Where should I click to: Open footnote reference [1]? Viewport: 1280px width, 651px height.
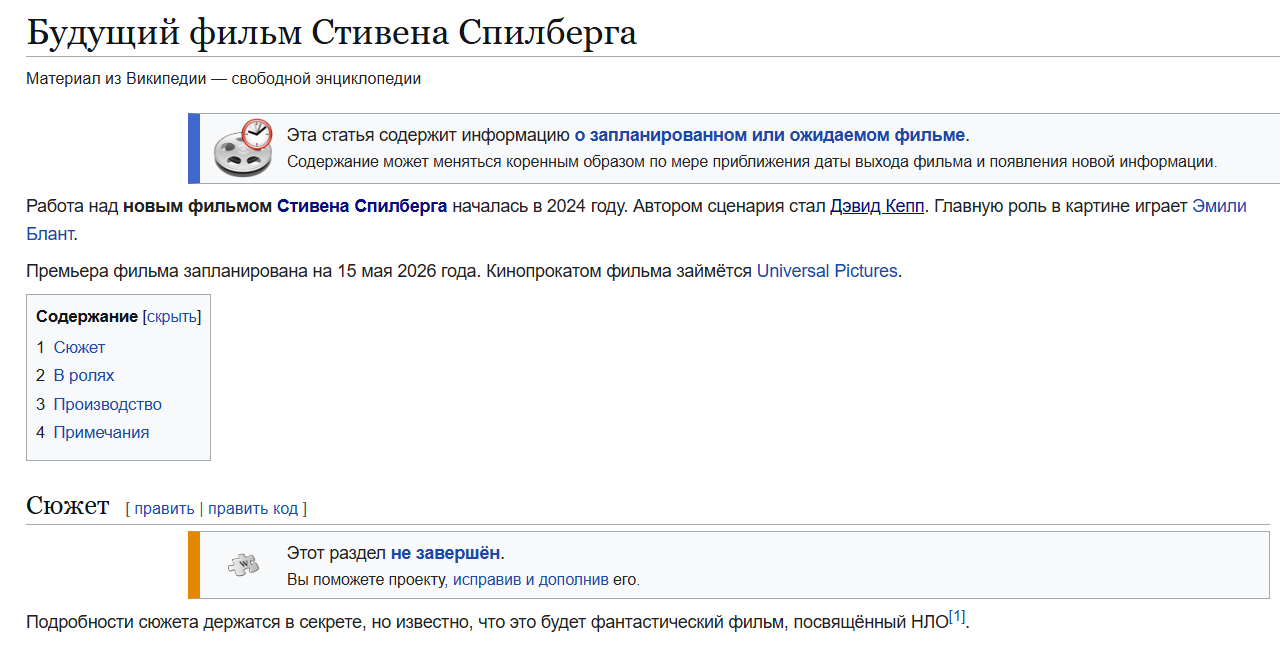pos(957,617)
